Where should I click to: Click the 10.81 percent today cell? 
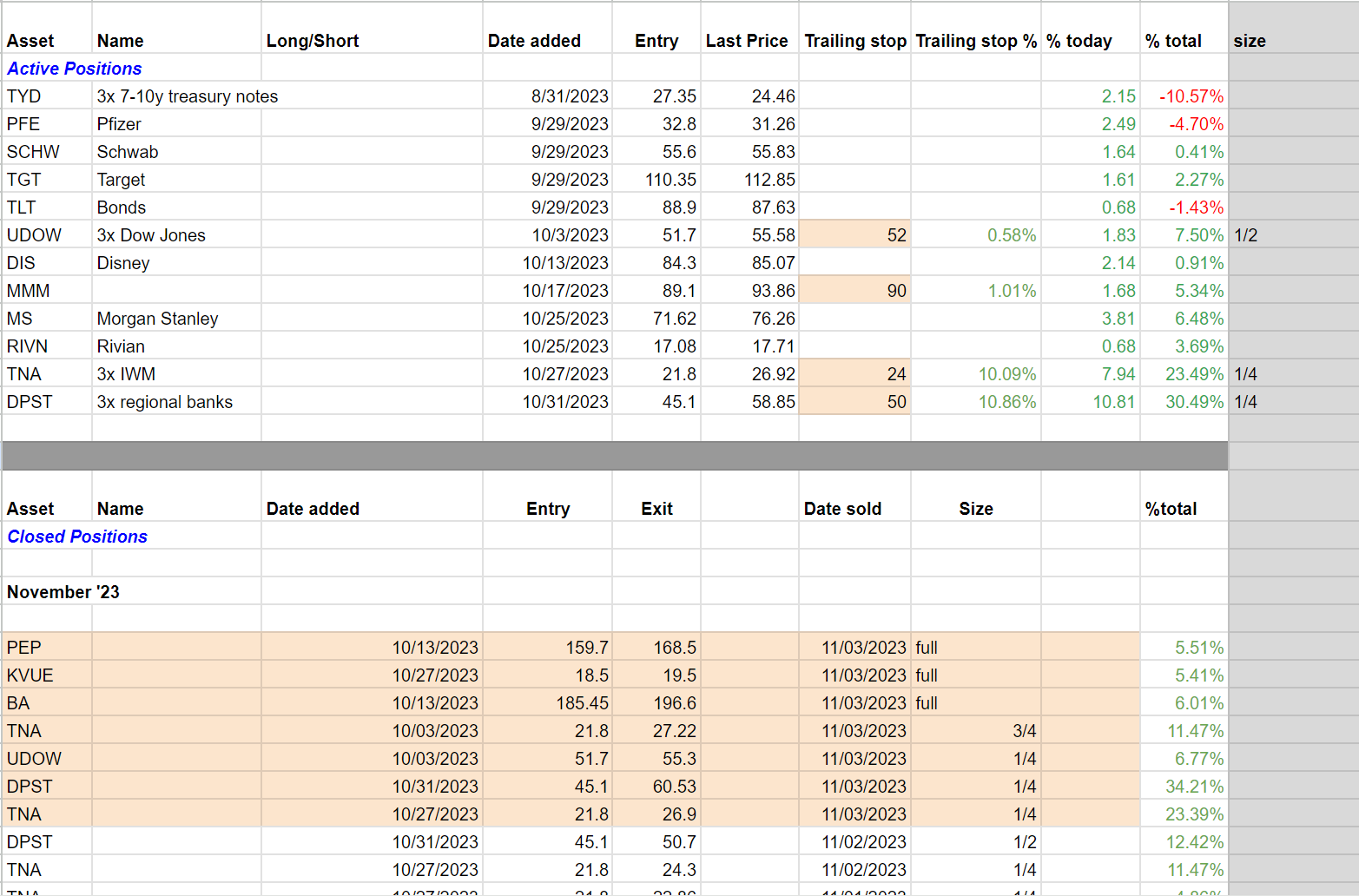coord(1091,402)
